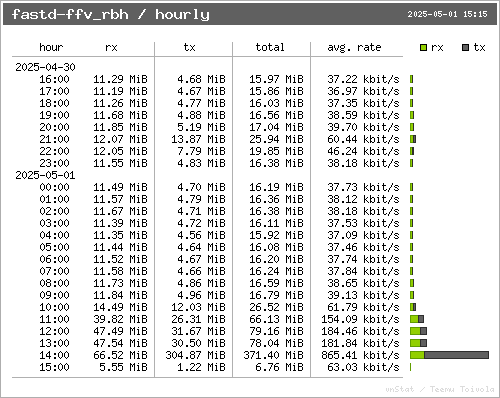
Task: Click rx value 11.19 MiB
Action: (x=120, y=91)
